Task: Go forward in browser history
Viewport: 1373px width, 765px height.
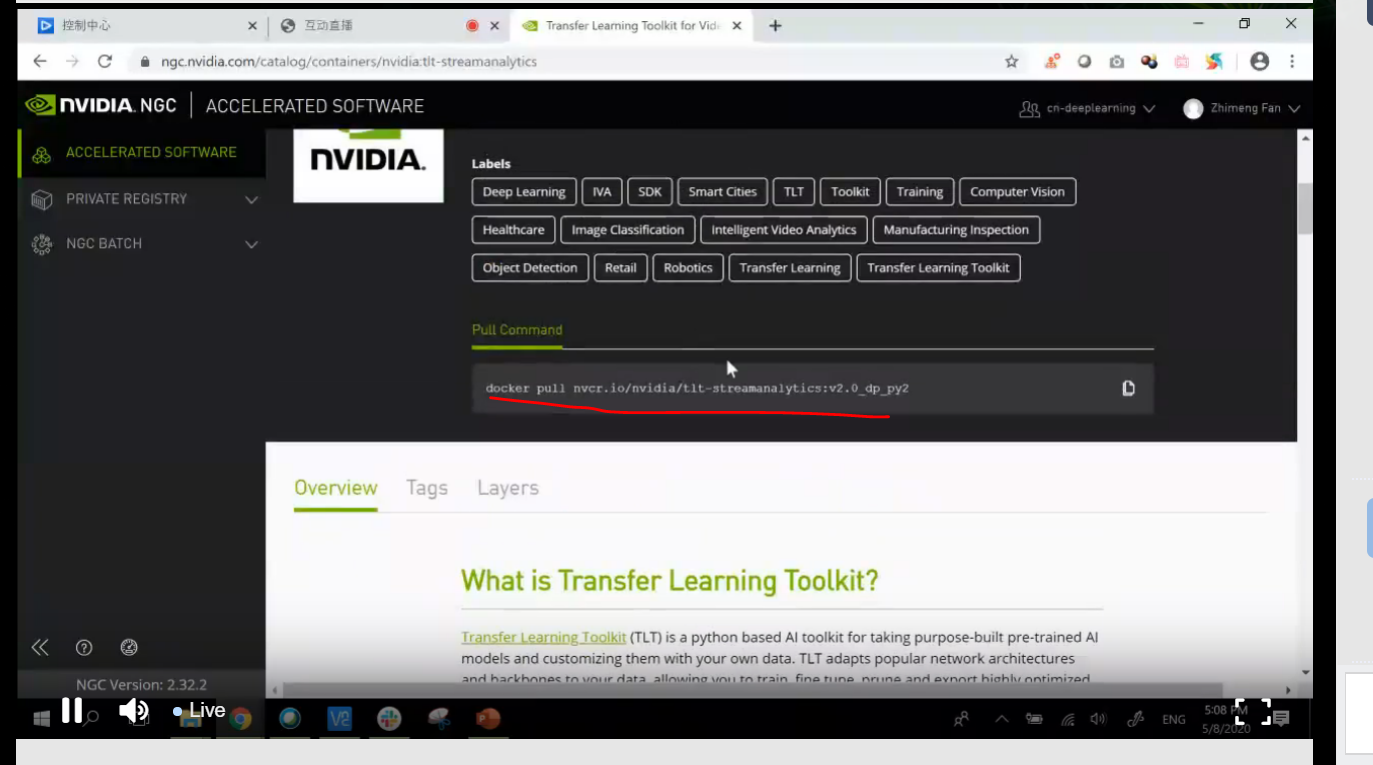Action: pyautogui.click(x=72, y=61)
